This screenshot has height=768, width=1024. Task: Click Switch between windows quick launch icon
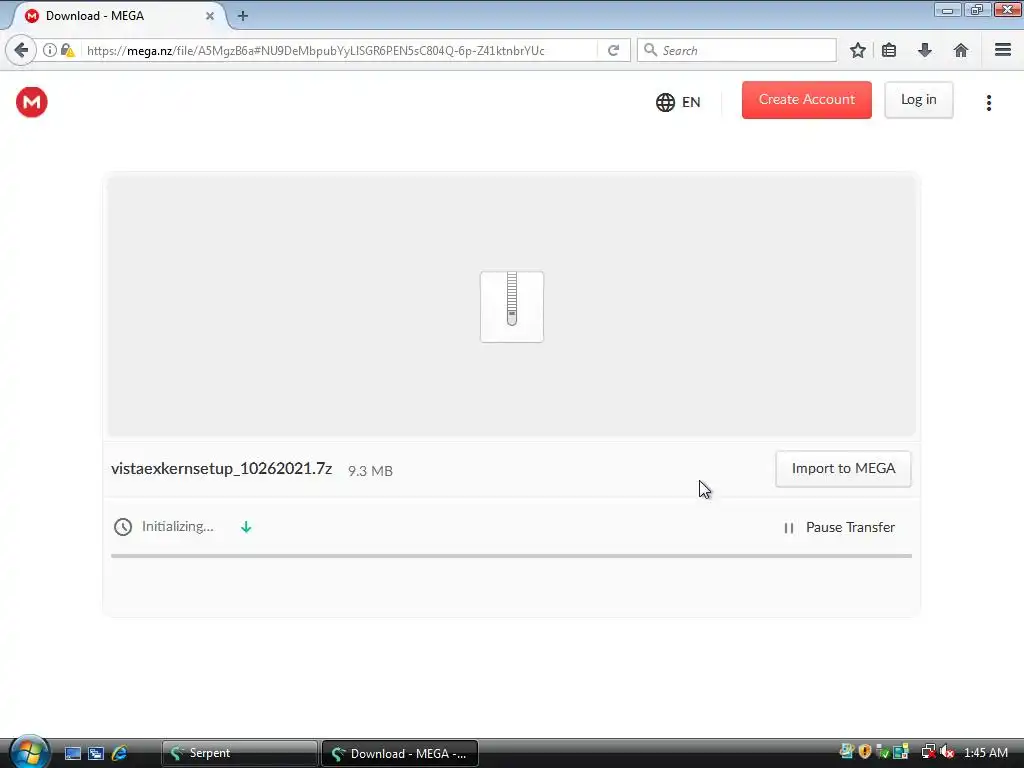96,753
